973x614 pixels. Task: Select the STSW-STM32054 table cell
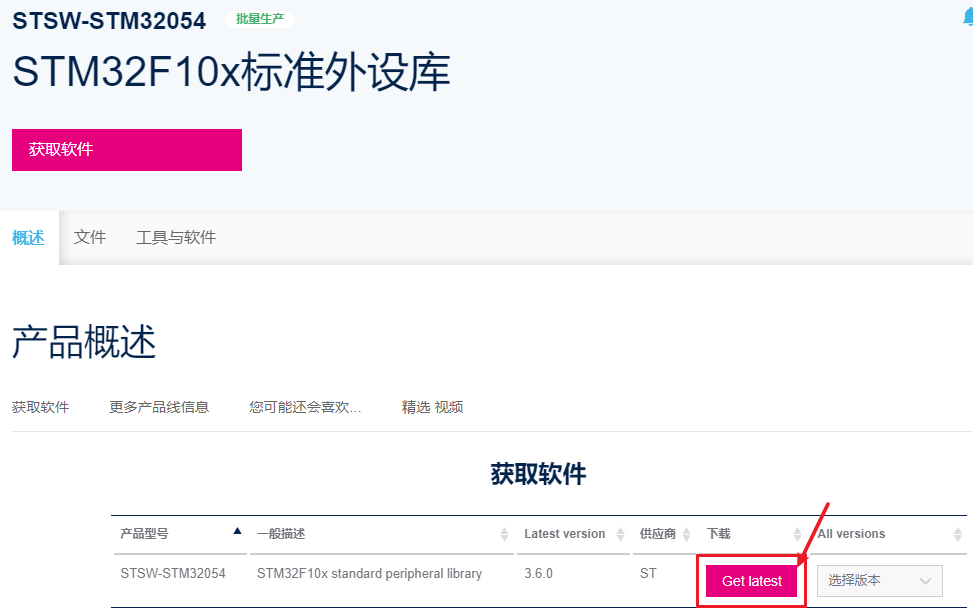click(173, 574)
